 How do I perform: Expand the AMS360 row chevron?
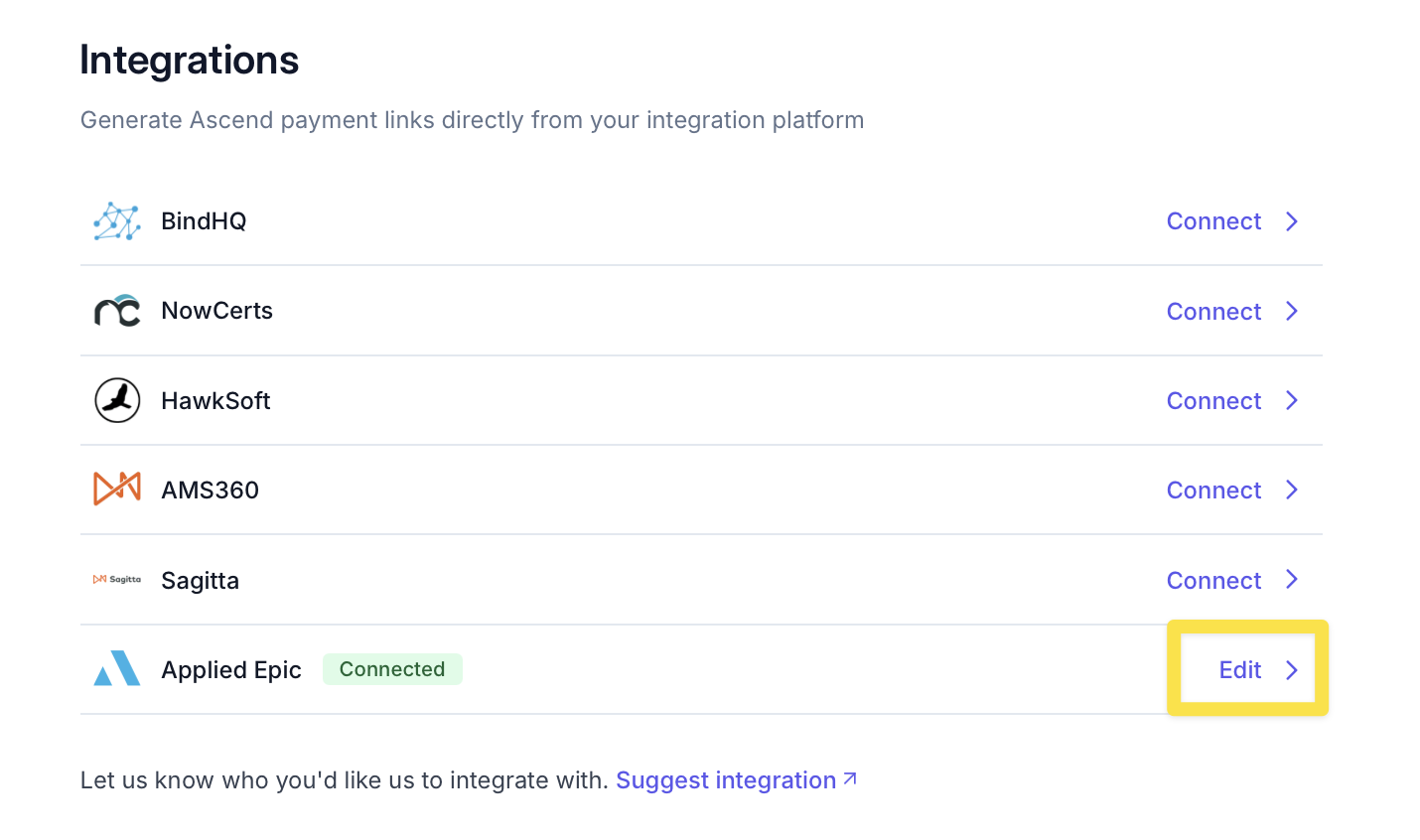(1292, 490)
